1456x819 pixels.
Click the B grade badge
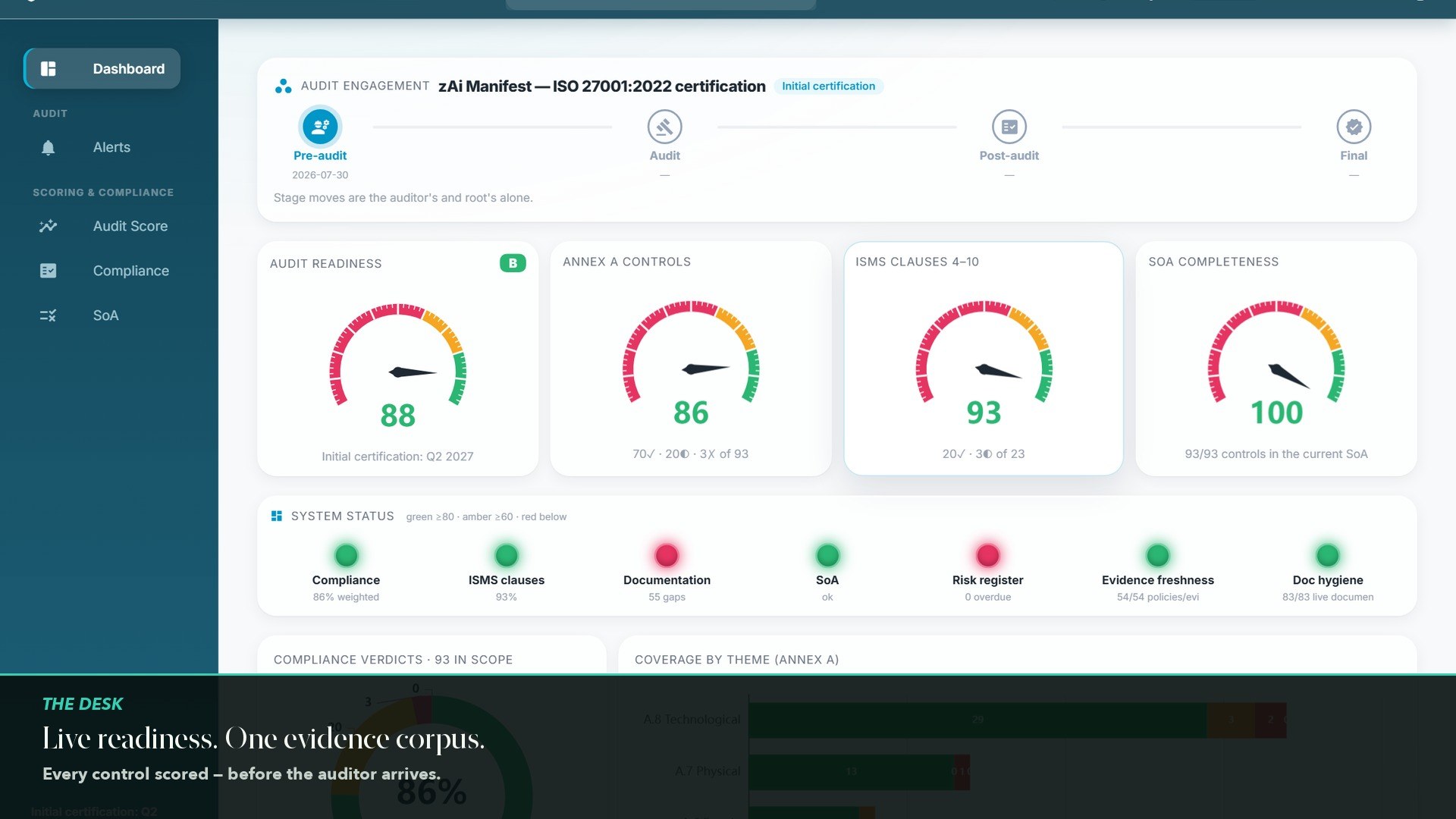pyautogui.click(x=513, y=263)
